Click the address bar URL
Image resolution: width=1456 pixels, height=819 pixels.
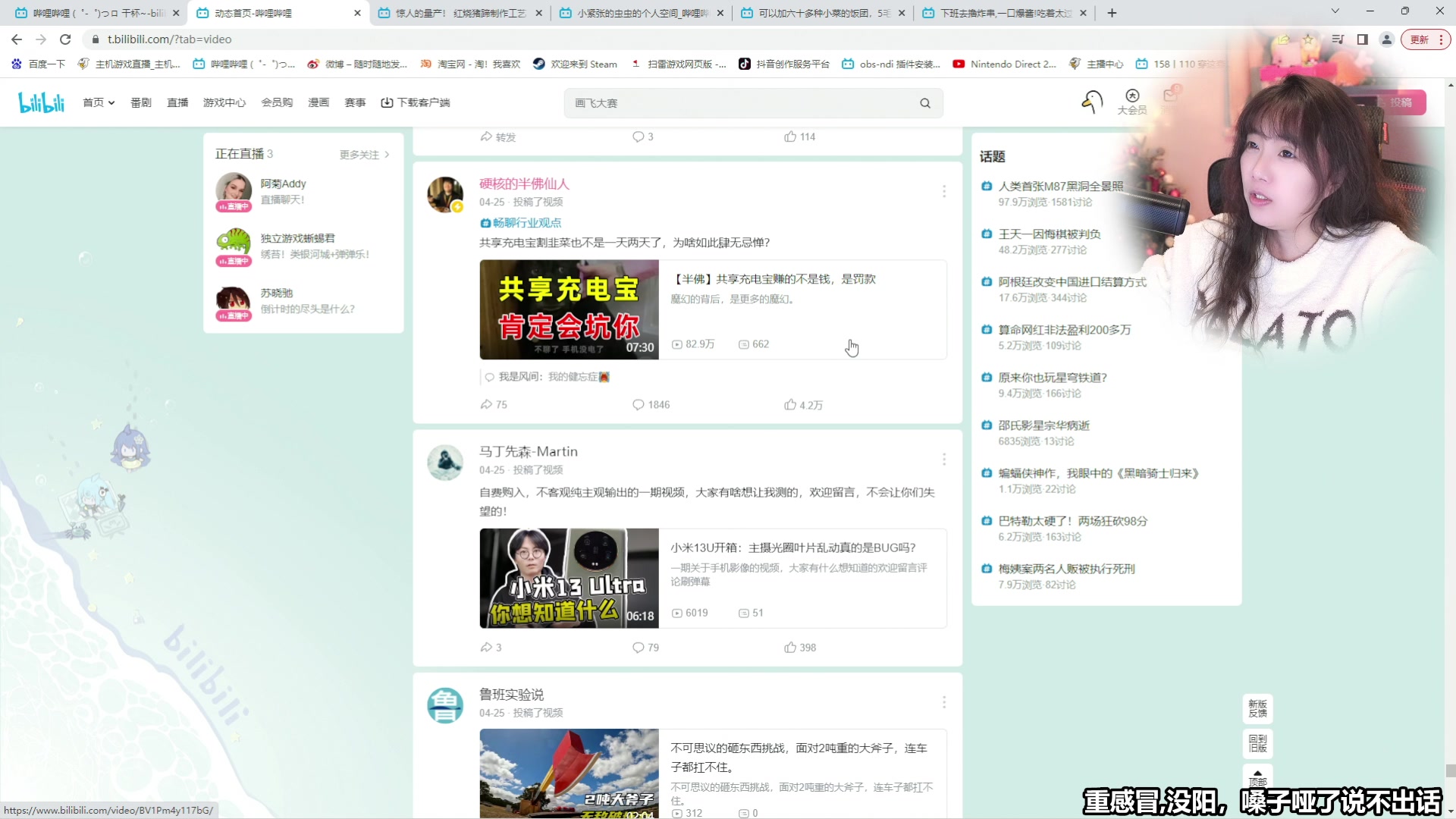[169, 39]
